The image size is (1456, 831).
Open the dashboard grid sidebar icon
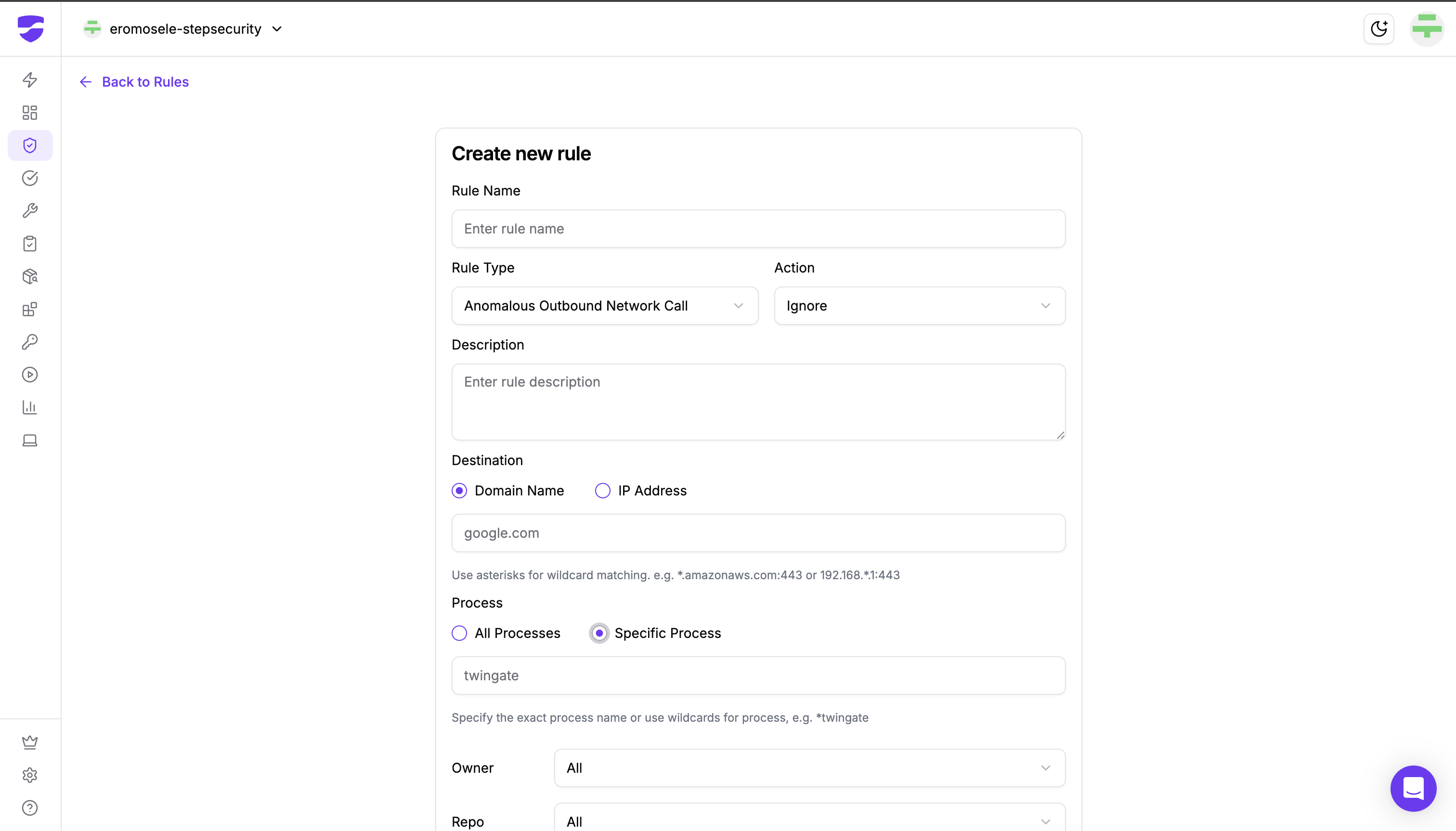(30, 113)
